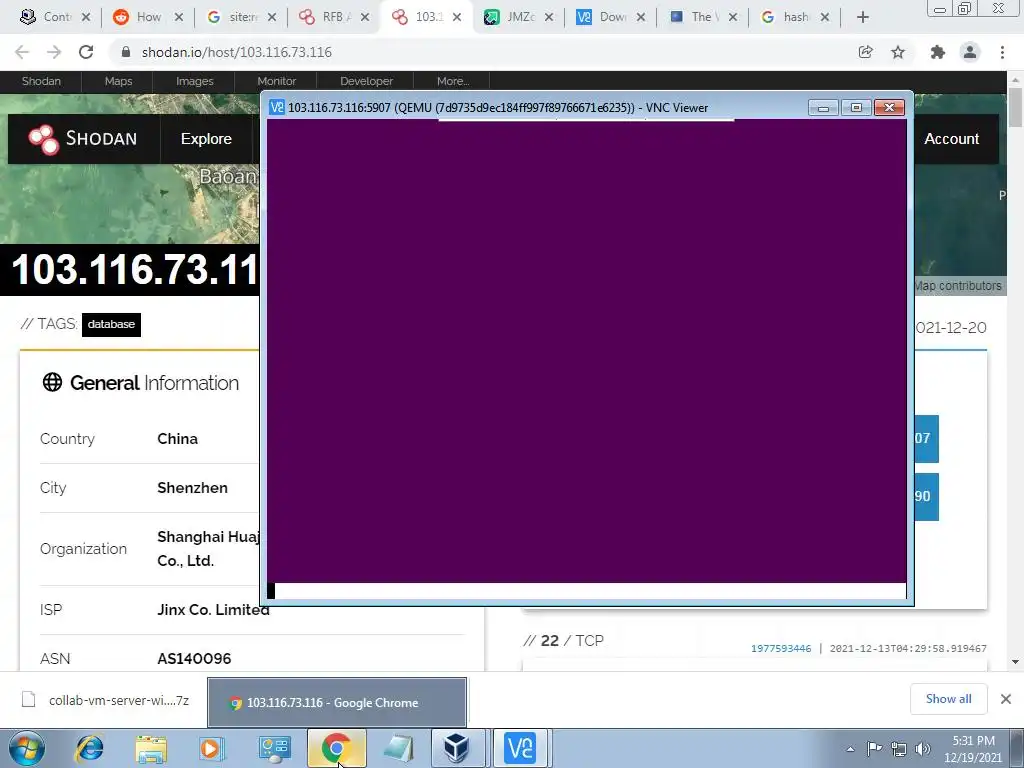Switch to the Google 'site:' tab
Image resolution: width=1024 pixels, height=768 pixels.
pos(240,17)
